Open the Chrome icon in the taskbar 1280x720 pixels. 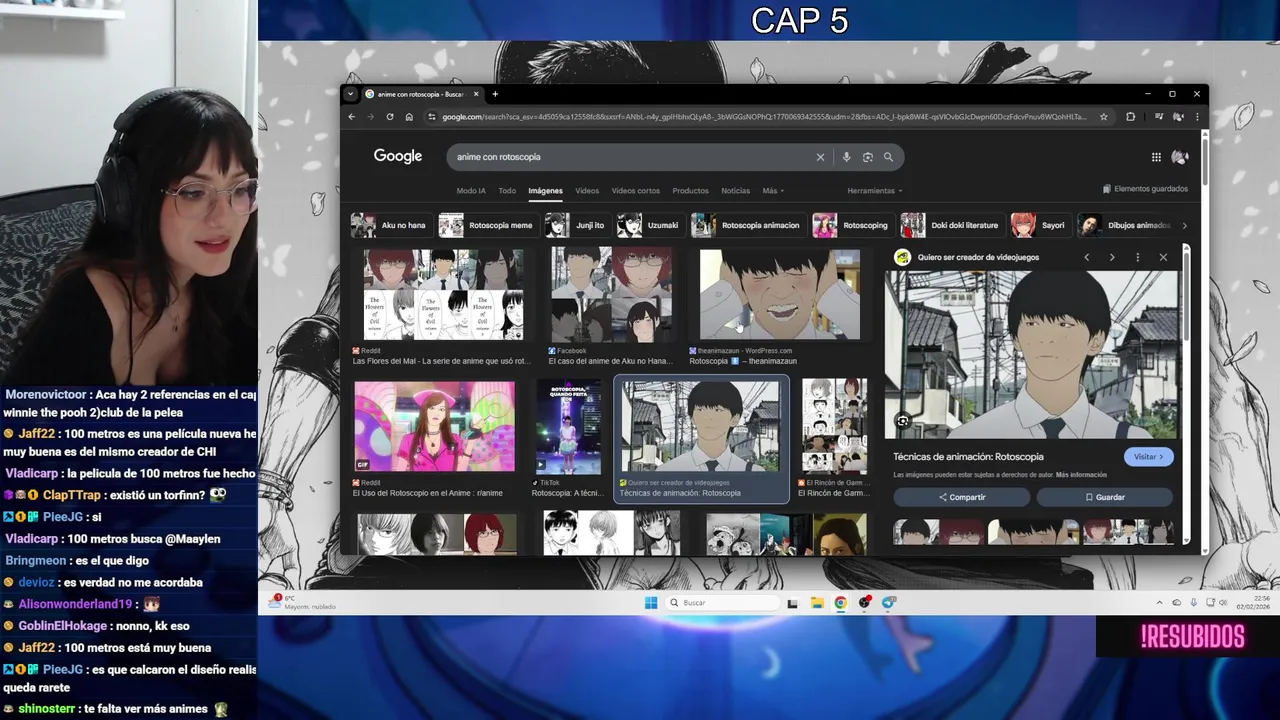pos(840,603)
